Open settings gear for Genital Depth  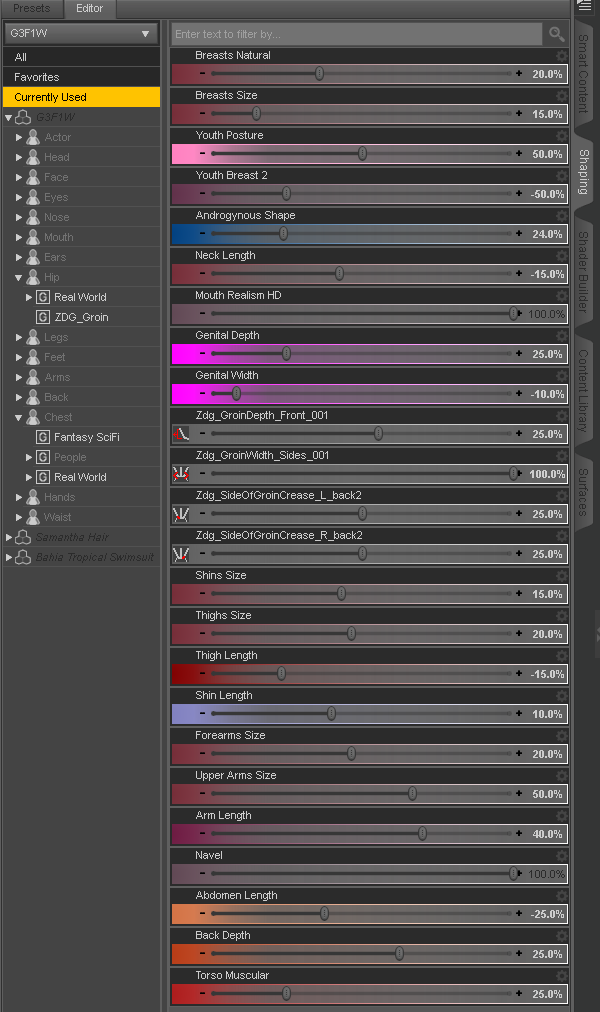[562, 336]
